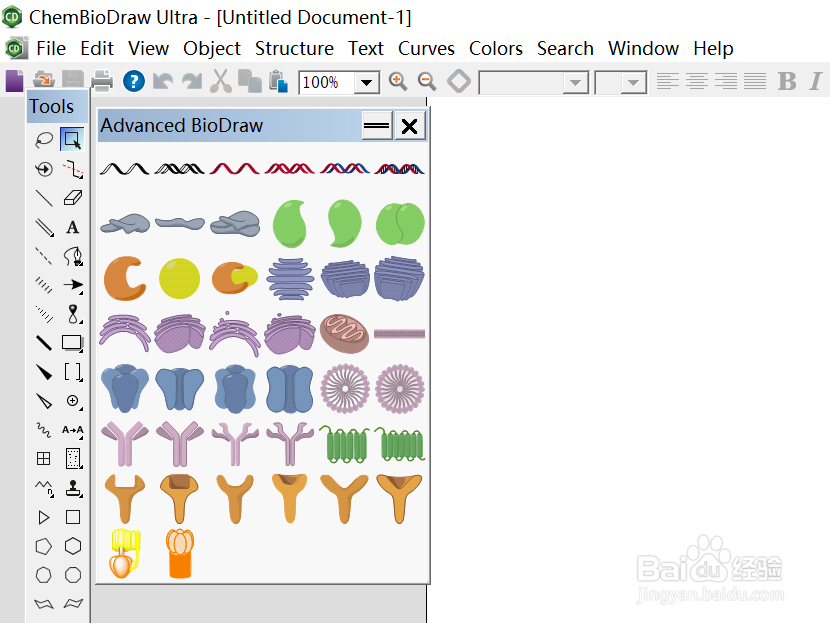Pick the black single-strand helix template
The image size is (830, 623).
coord(124,169)
